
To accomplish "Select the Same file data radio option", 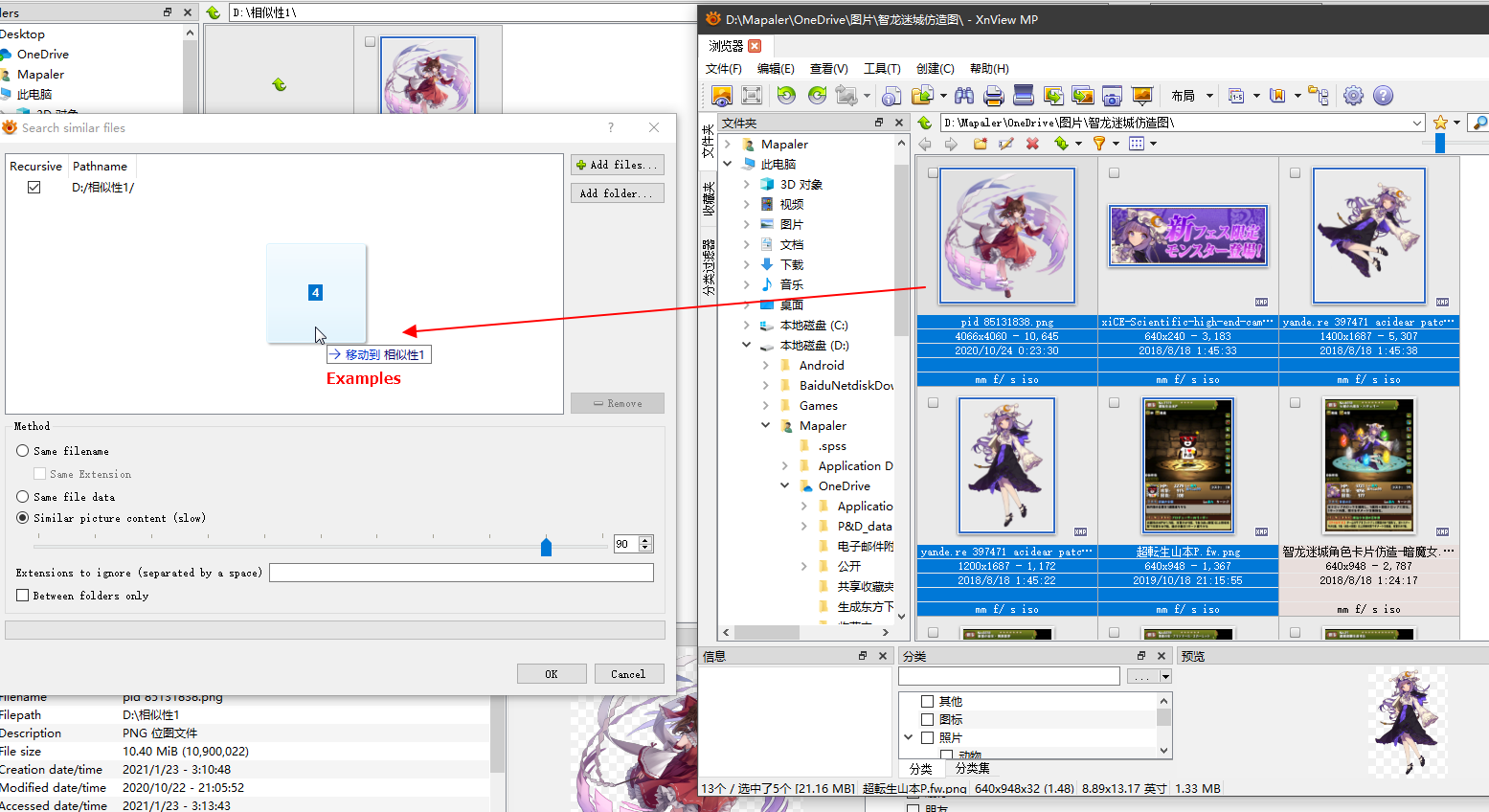I will pyautogui.click(x=23, y=497).
